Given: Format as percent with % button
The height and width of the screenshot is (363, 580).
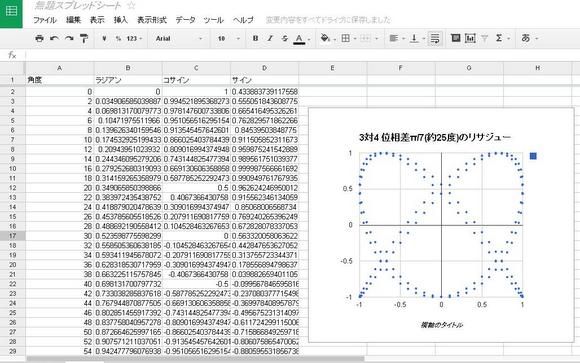Looking at the screenshot, I should pos(118,38).
